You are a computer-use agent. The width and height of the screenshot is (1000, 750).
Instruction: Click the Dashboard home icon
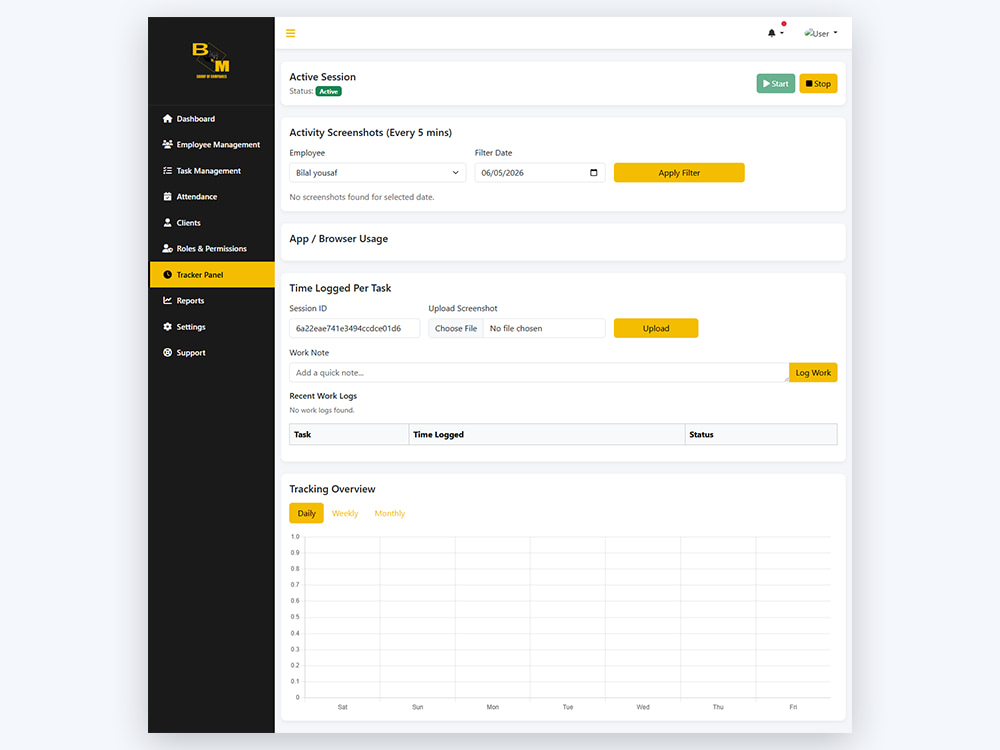pos(168,119)
